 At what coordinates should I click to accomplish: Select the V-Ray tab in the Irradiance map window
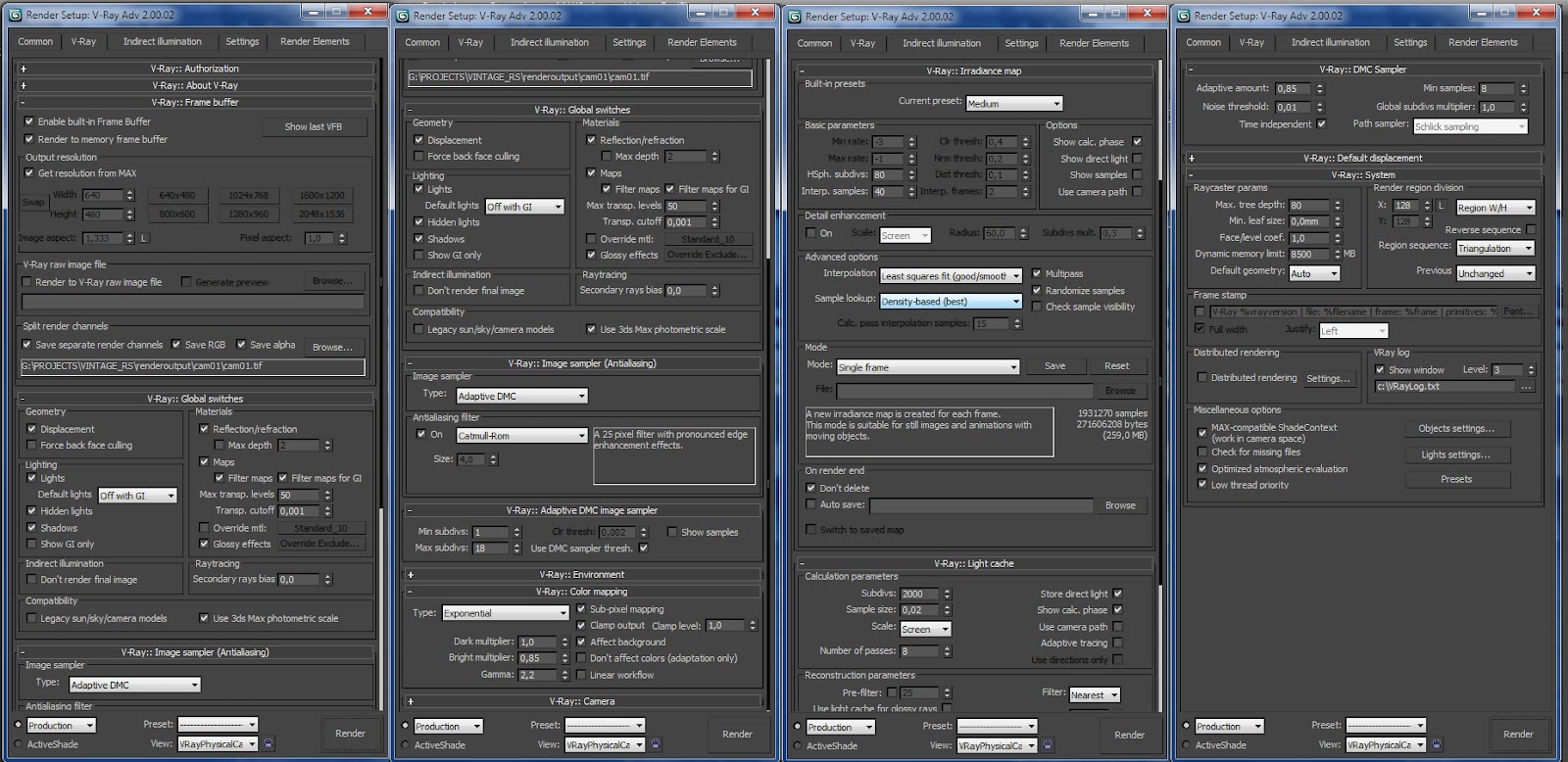click(862, 43)
